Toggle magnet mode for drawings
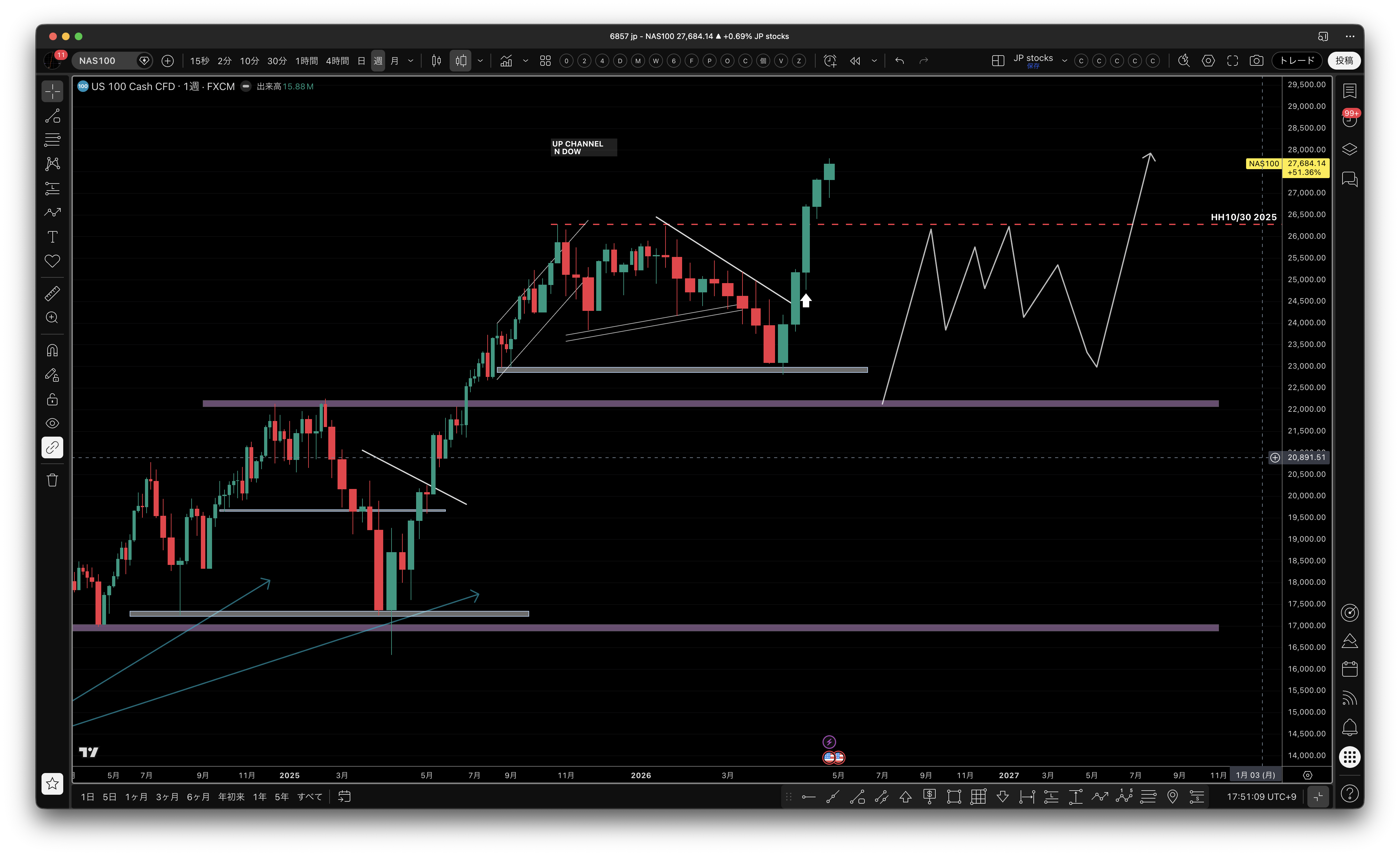The width and height of the screenshot is (1400, 856). pyautogui.click(x=52, y=350)
